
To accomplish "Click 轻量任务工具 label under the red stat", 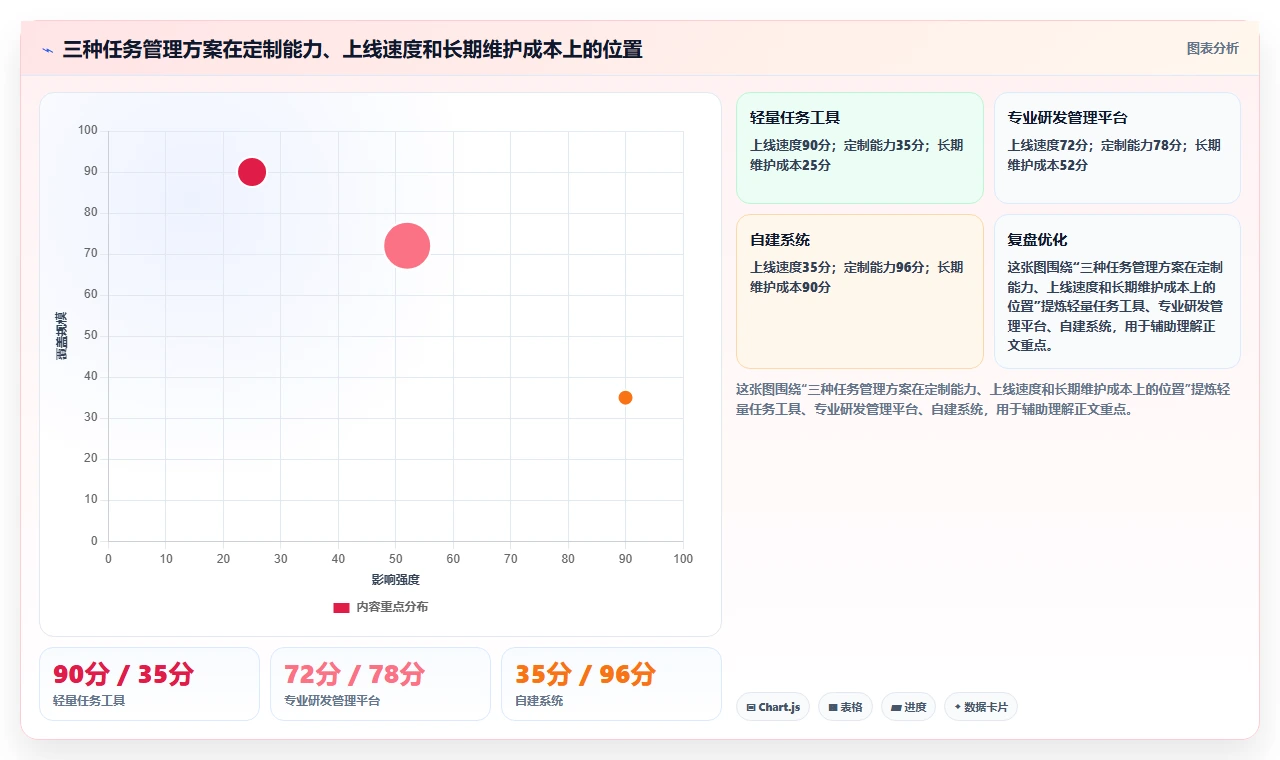I will tap(89, 701).
